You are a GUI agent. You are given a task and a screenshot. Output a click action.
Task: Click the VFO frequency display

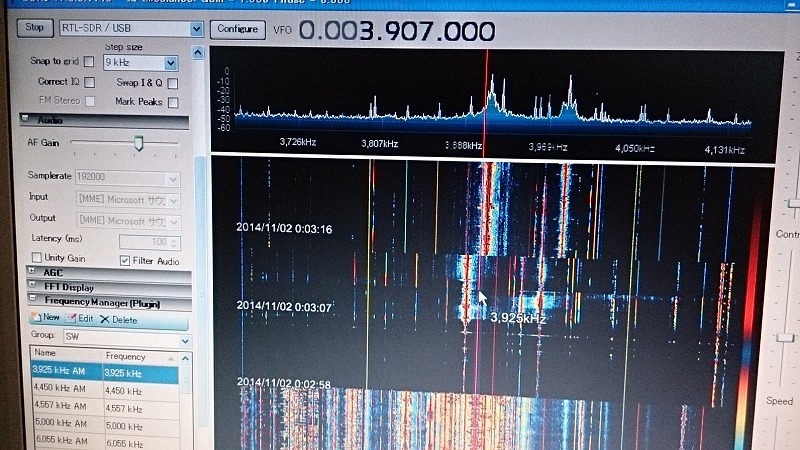(396, 31)
